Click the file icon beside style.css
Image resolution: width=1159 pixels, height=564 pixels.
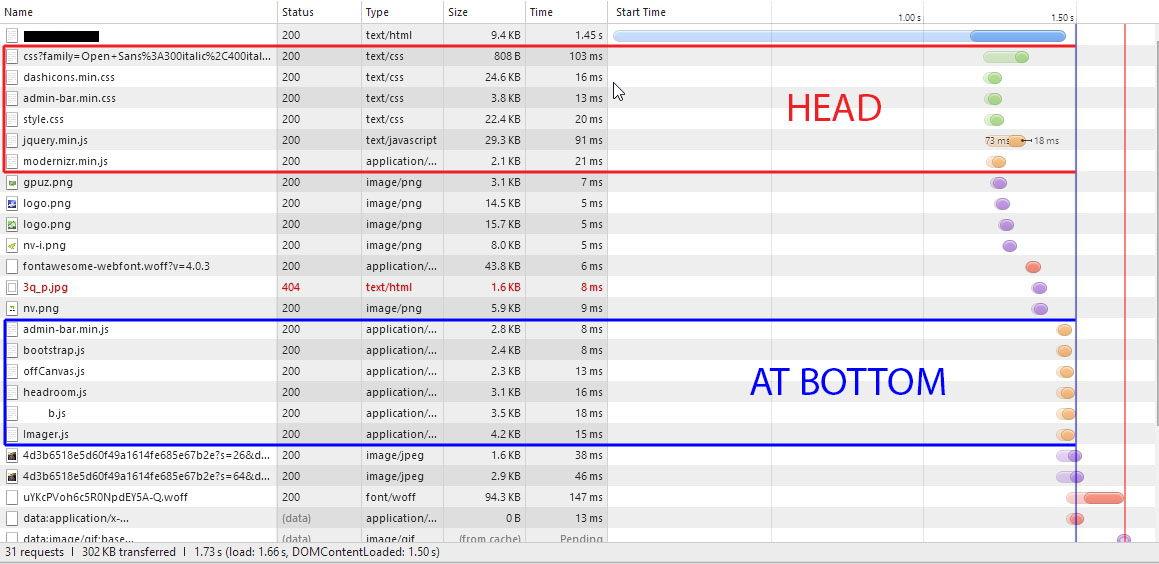(13, 119)
